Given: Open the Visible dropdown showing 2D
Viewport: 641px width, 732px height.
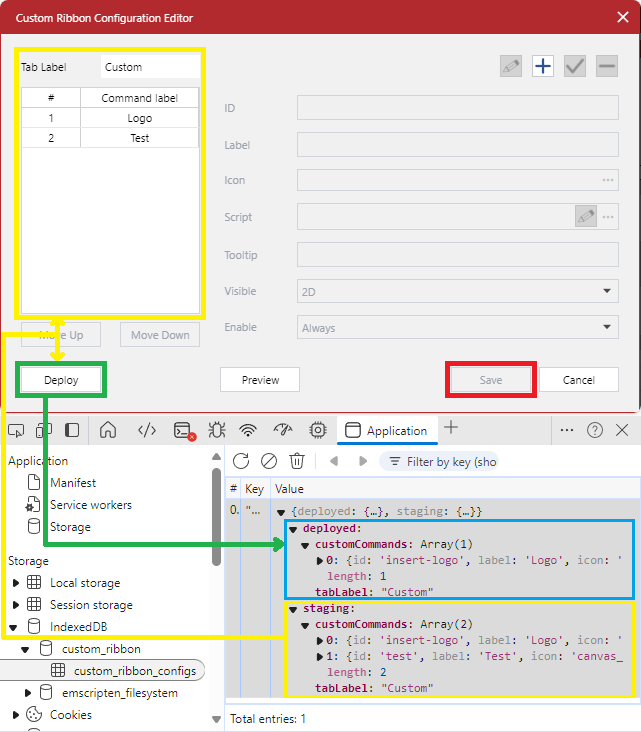Looking at the screenshot, I should (457, 291).
